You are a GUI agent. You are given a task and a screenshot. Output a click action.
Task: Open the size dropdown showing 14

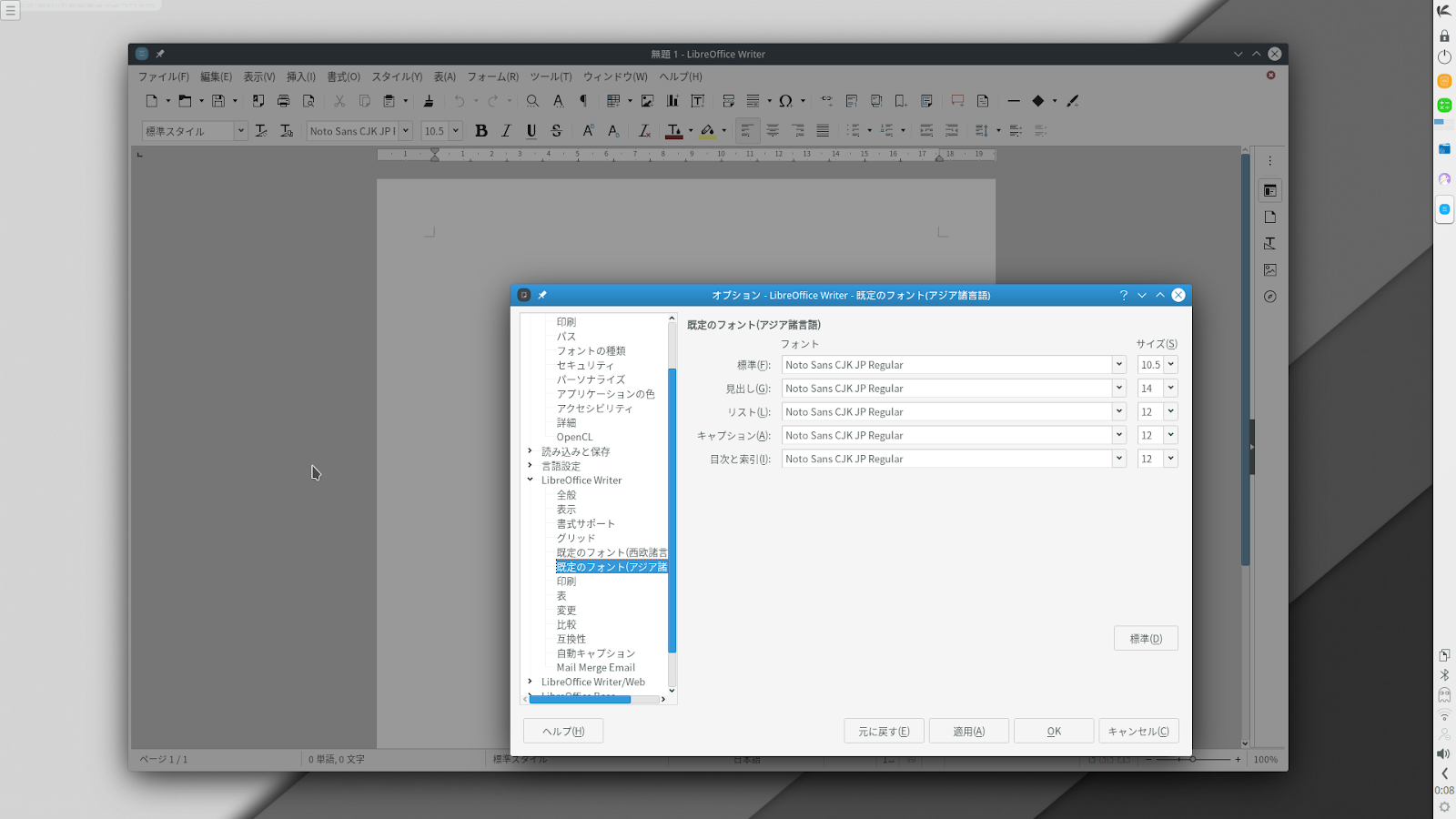[x=1171, y=389]
